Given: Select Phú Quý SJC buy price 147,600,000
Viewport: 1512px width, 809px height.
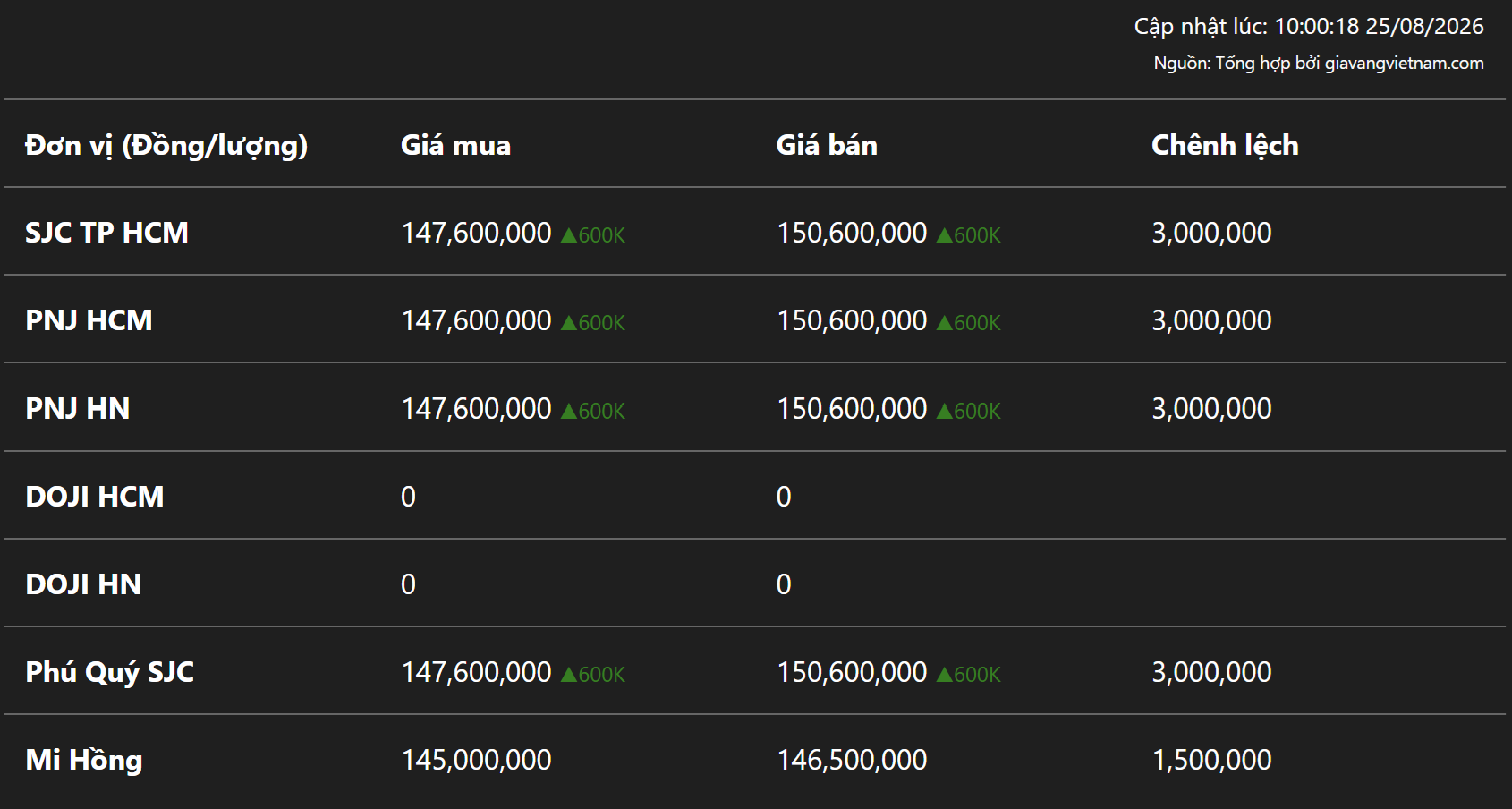Looking at the screenshot, I should coord(476,672).
